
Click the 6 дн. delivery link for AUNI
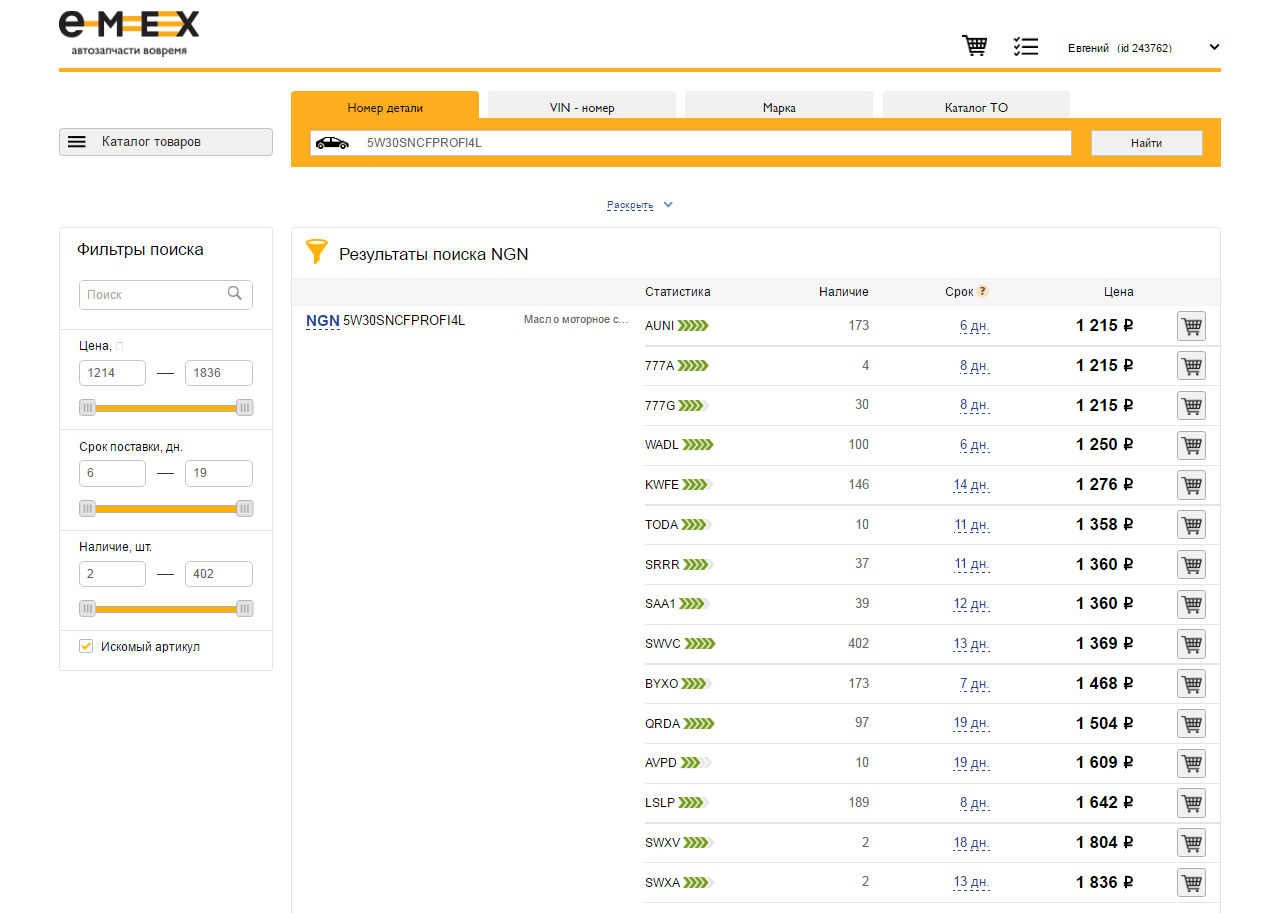[974, 326]
